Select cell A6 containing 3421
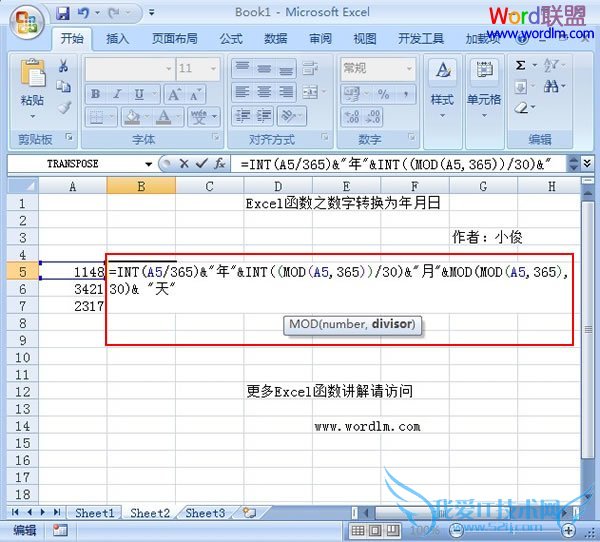Viewport: 600px width, 542px height. pyautogui.click(x=73, y=289)
